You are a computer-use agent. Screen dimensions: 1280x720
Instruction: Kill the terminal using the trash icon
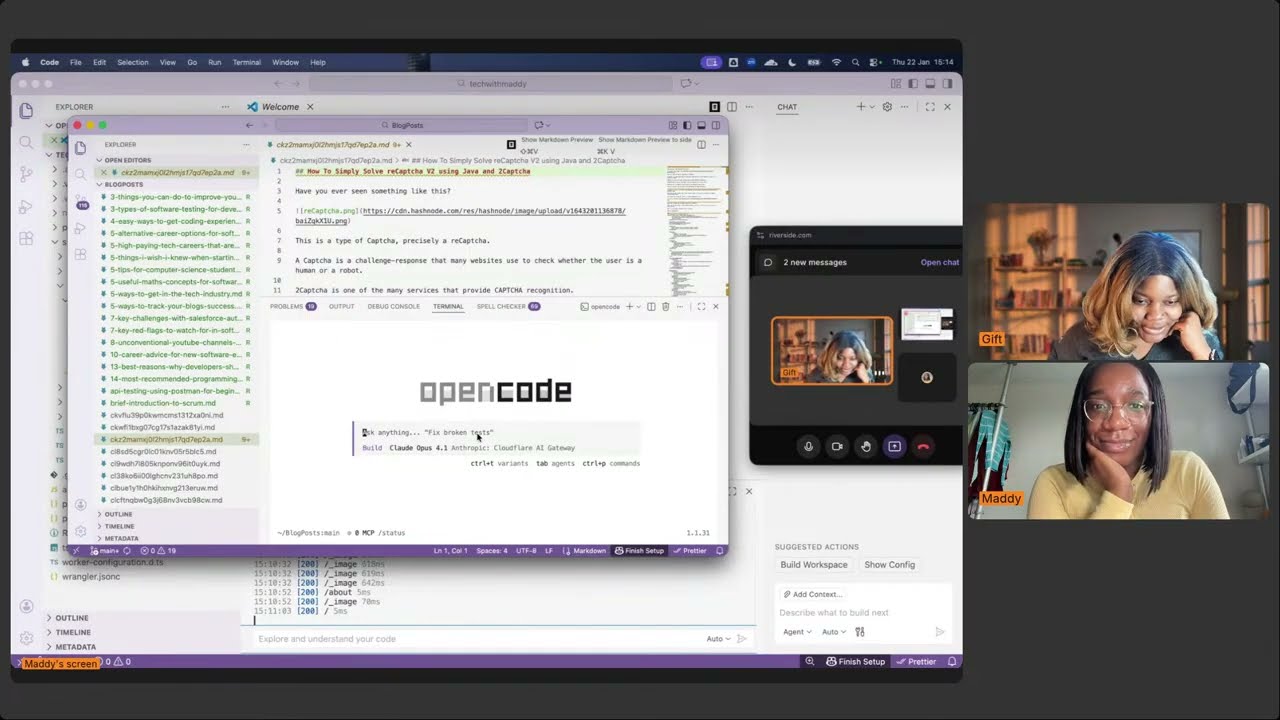pyautogui.click(x=665, y=306)
